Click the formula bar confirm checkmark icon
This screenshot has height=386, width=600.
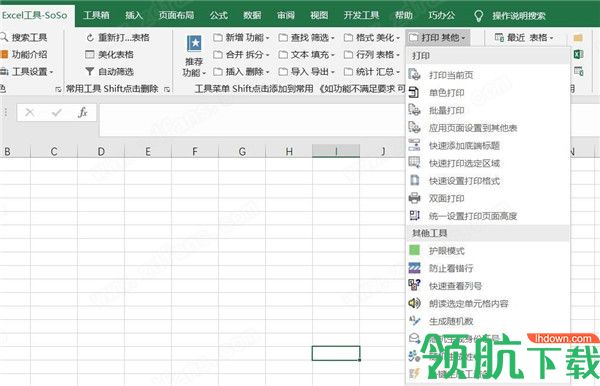tap(57, 112)
